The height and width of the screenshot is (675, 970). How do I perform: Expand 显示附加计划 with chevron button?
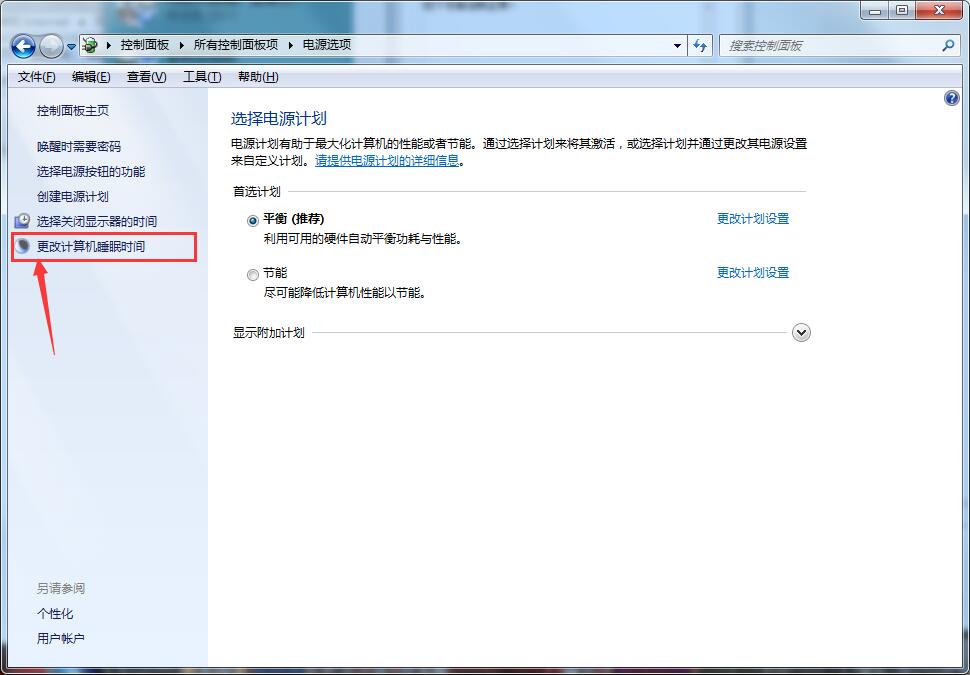(x=801, y=333)
